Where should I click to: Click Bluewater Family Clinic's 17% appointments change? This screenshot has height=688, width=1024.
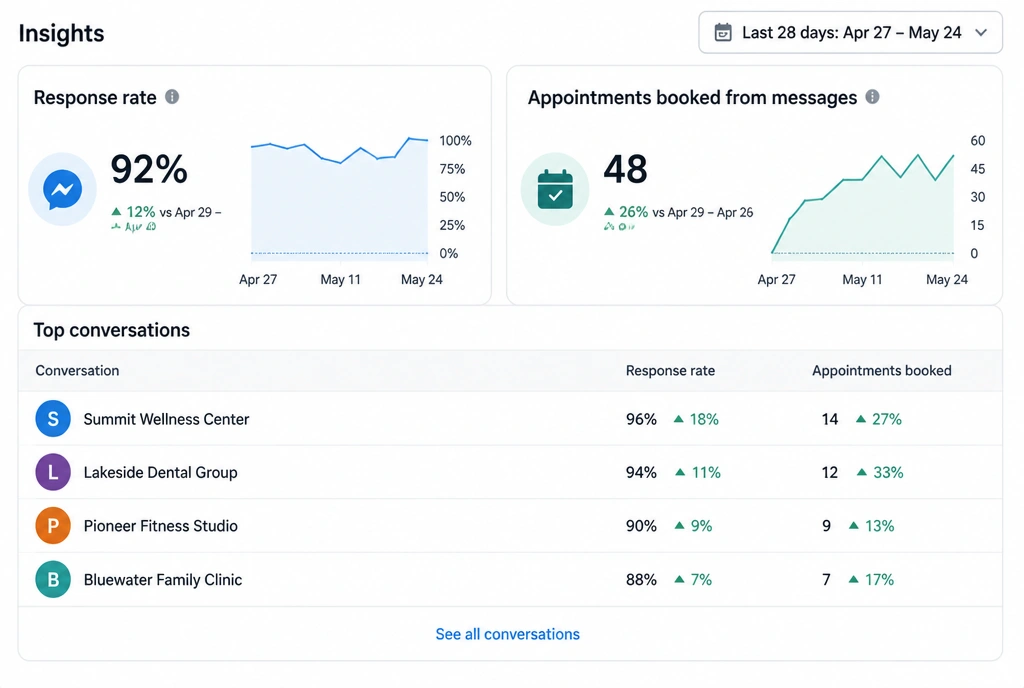(x=871, y=580)
